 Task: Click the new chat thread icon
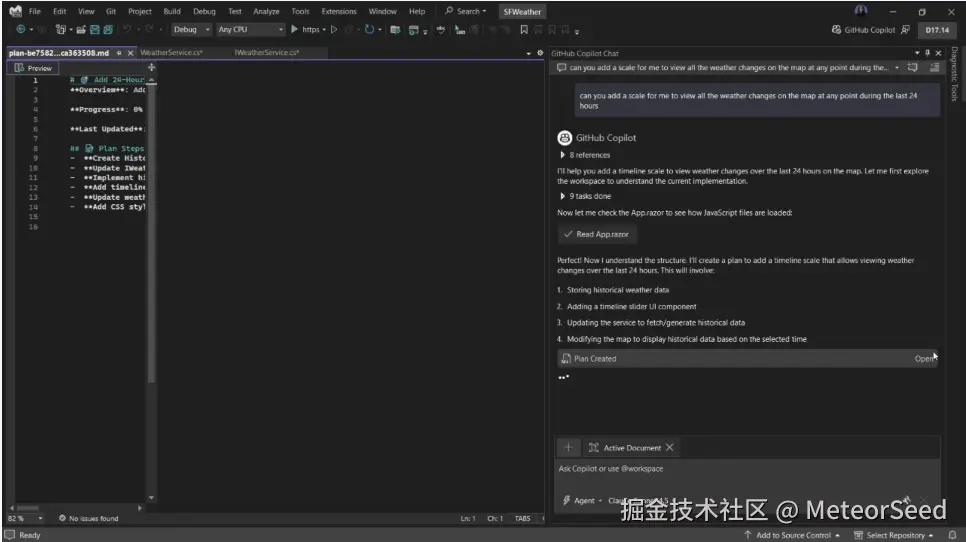(x=912, y=68)
